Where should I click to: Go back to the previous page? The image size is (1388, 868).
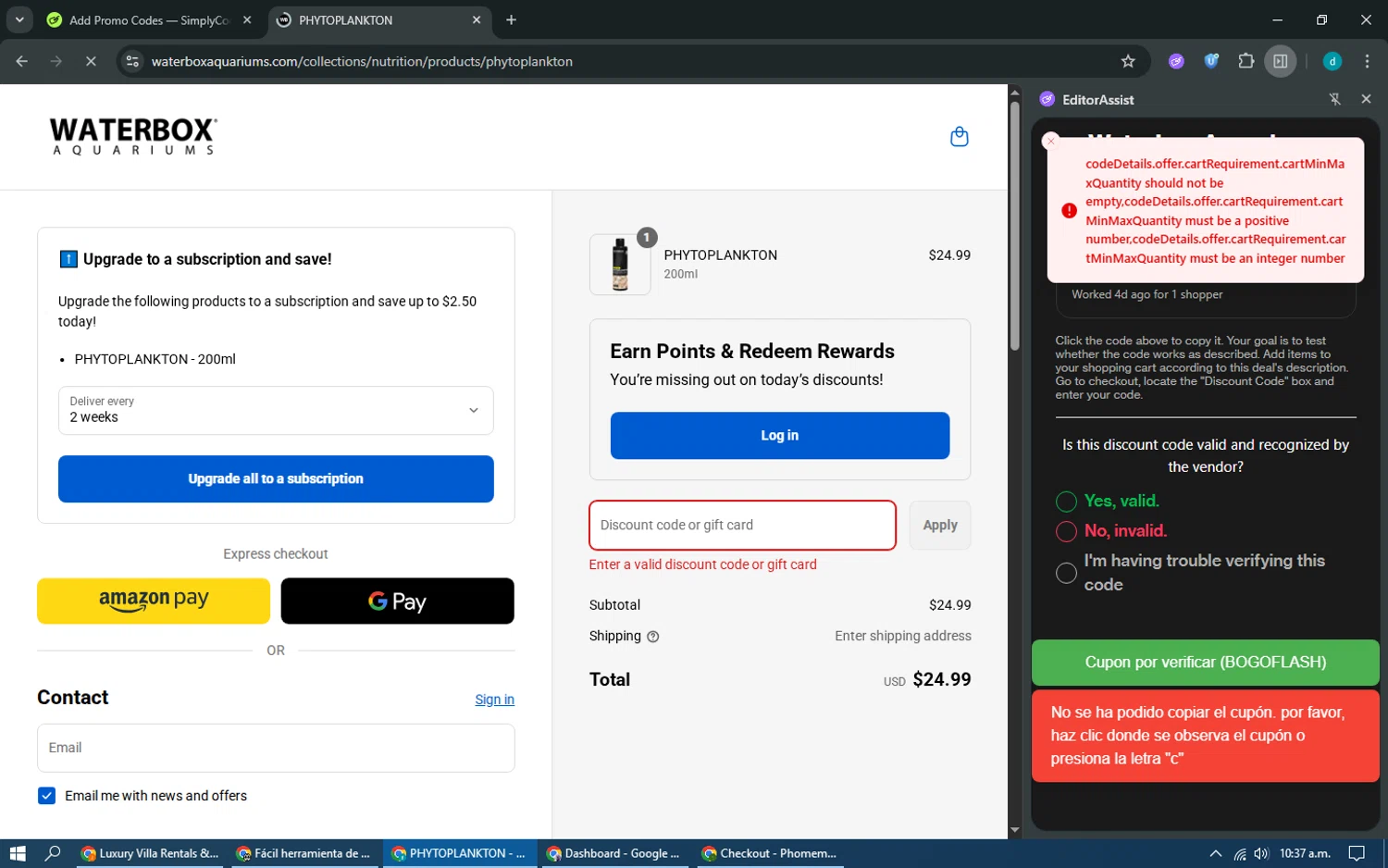click(22, 61)
